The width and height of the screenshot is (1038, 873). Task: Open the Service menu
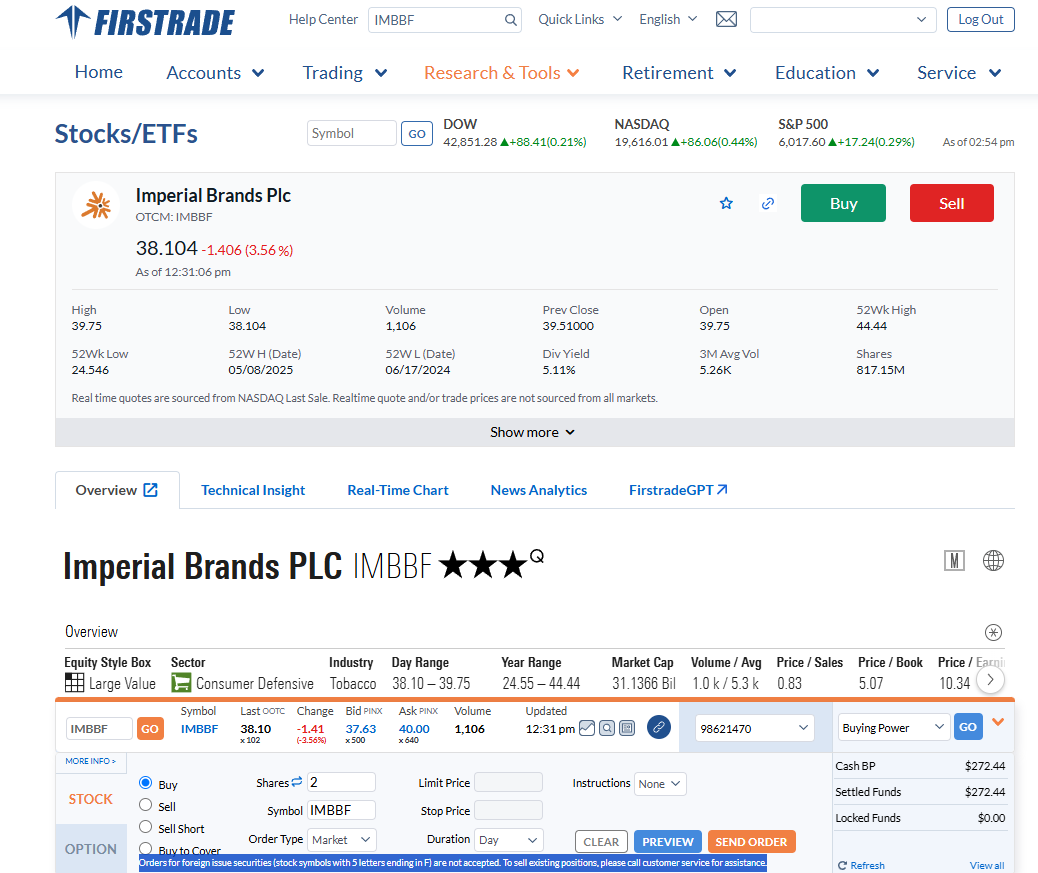pos(959,73)
